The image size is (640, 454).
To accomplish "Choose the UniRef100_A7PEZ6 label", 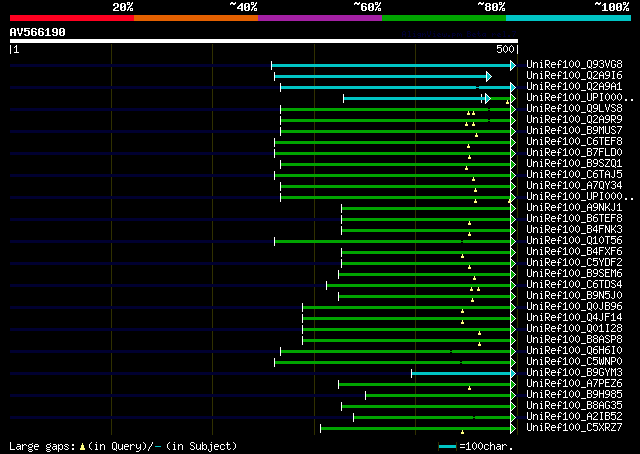I will tap(574, 384).
